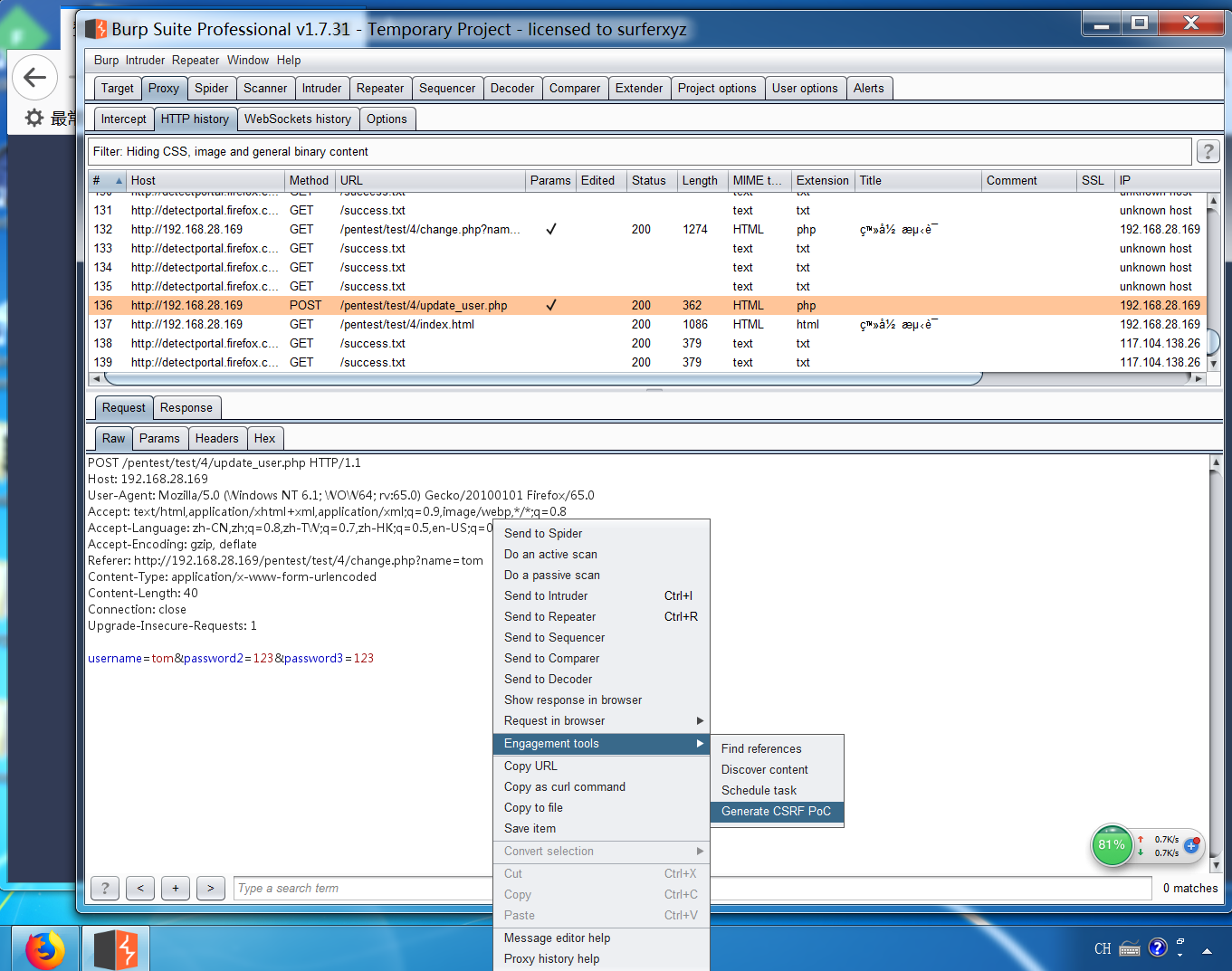Choose Do an active scan
Viewport: 1232px width, 971px height.
pos(601,554)
